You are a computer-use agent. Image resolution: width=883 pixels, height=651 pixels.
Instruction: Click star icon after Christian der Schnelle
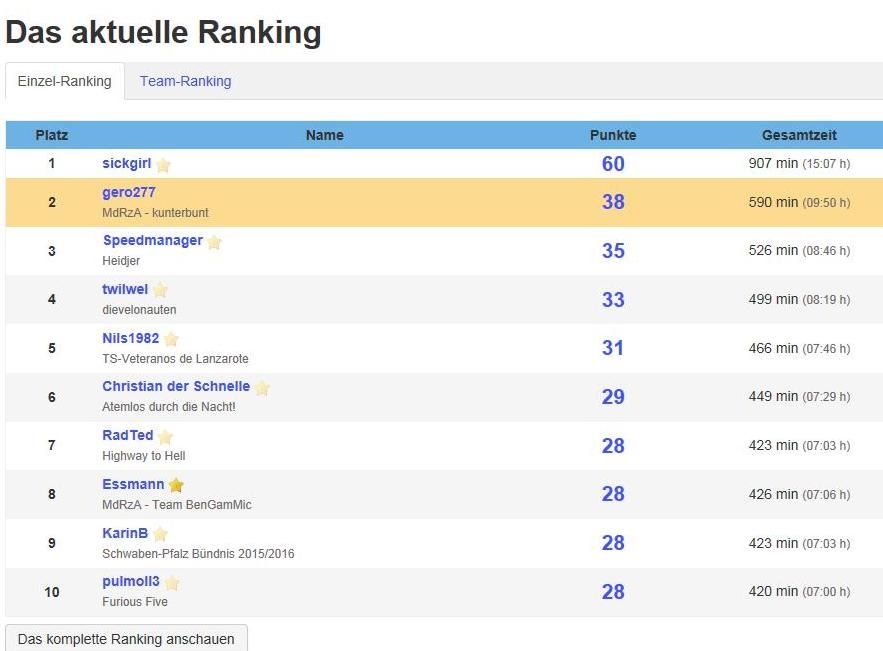262,388
